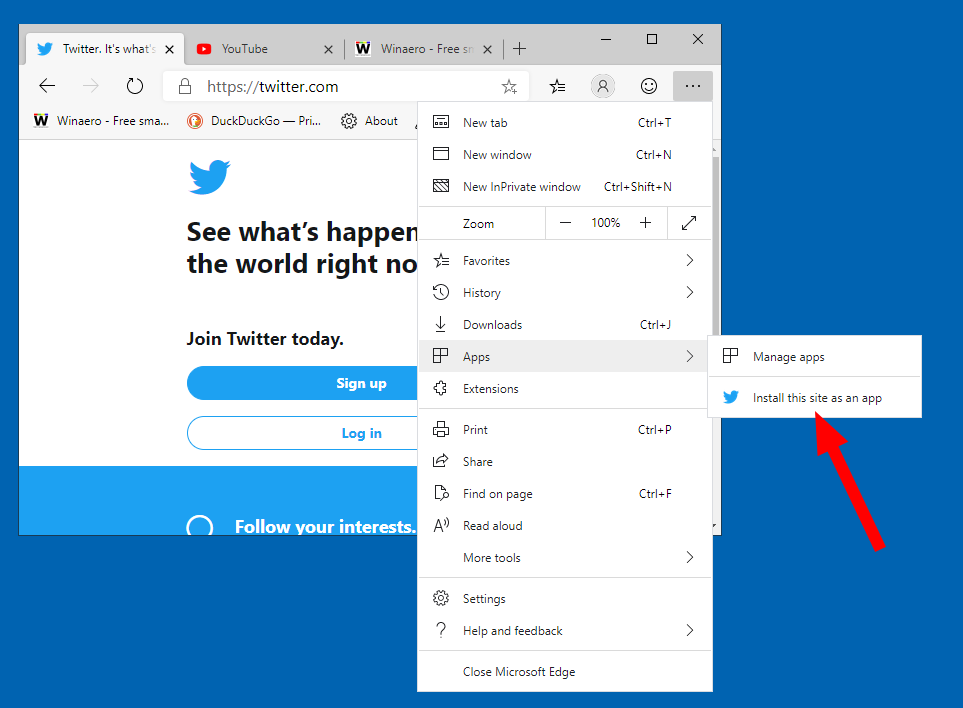Open Settings from the menu
The height and width of the screenshot is (708, 963).
click(564, 598)
